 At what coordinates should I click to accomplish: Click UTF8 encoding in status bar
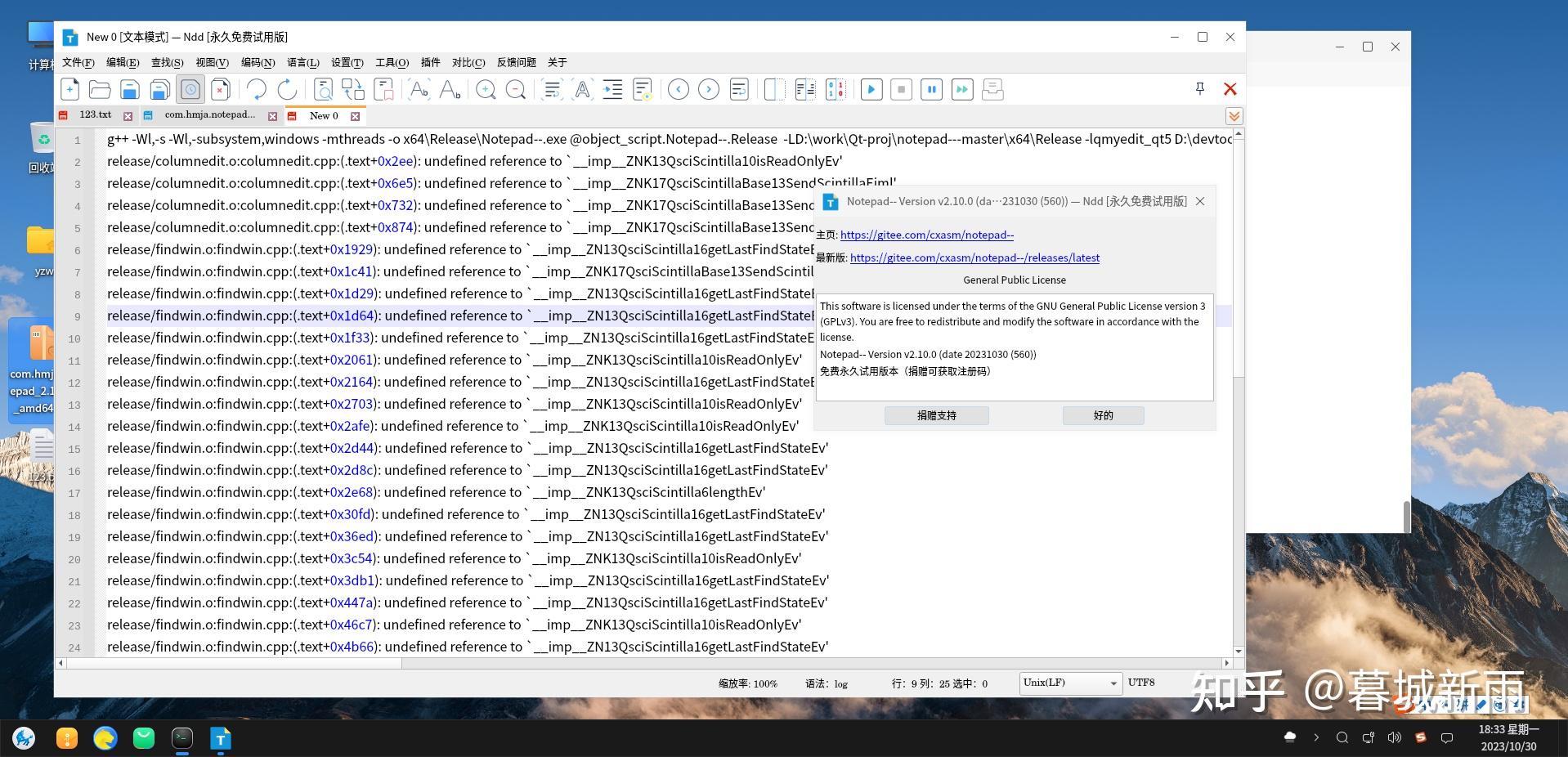(x=1141, y=683)
